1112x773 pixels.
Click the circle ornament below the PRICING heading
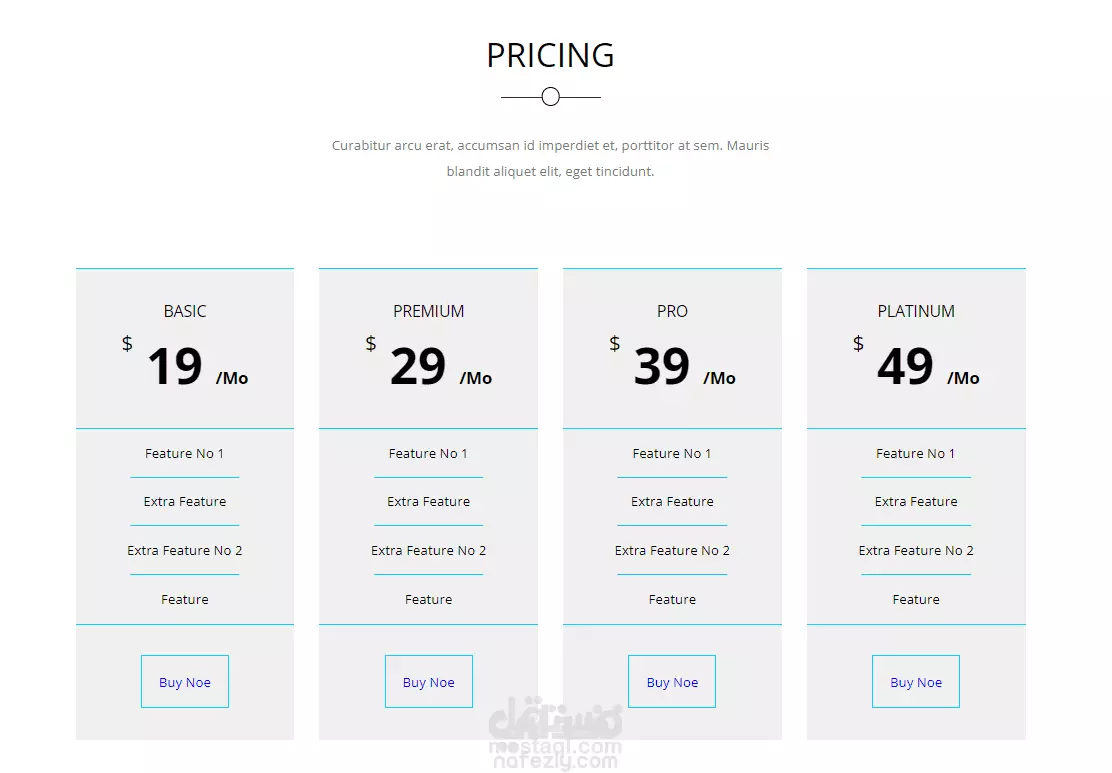pyautogui.click(x=550, y=96)
